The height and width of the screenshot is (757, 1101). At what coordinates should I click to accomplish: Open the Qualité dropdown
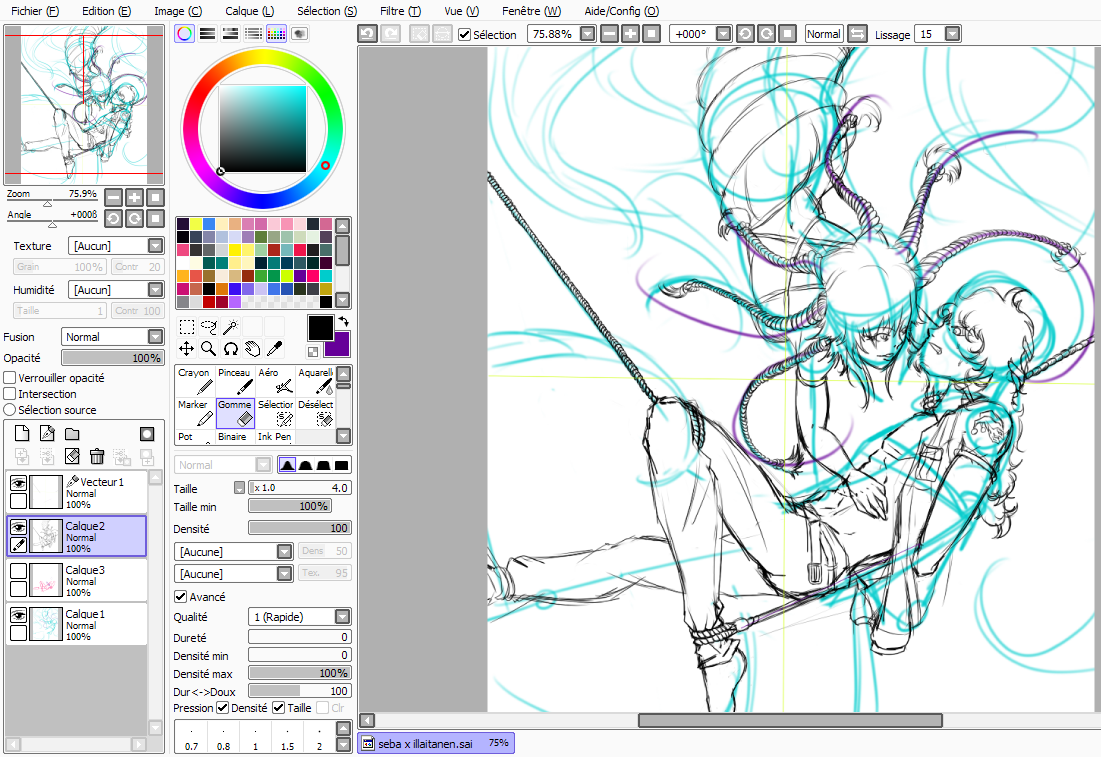(342, 617)
